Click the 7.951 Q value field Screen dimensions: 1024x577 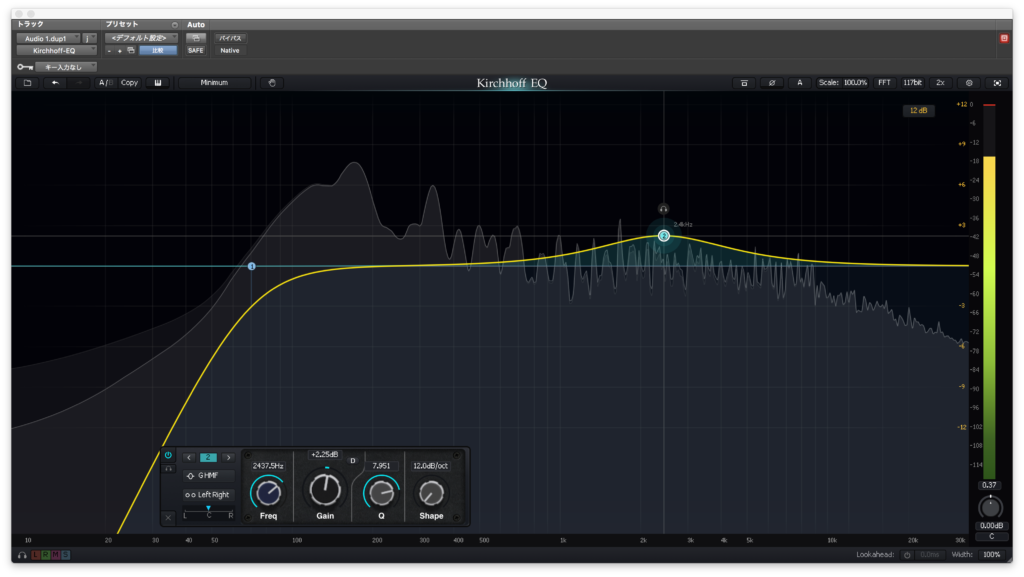tap(381, 466)
